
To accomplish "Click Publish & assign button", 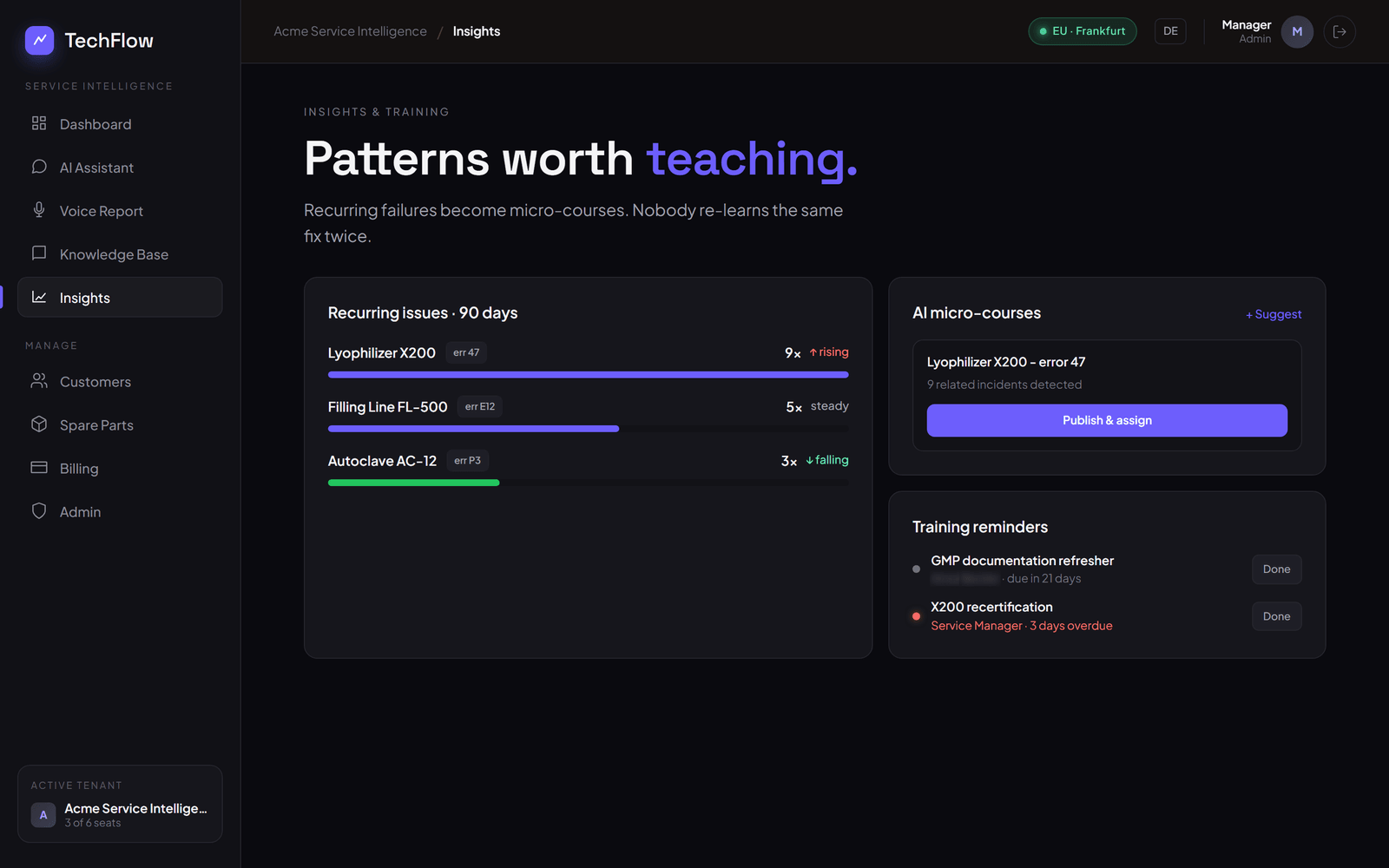I will point(1107,420).
